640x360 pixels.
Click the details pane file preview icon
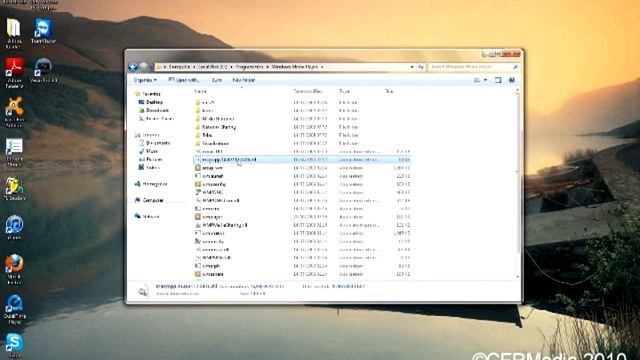tap(142, 291)
